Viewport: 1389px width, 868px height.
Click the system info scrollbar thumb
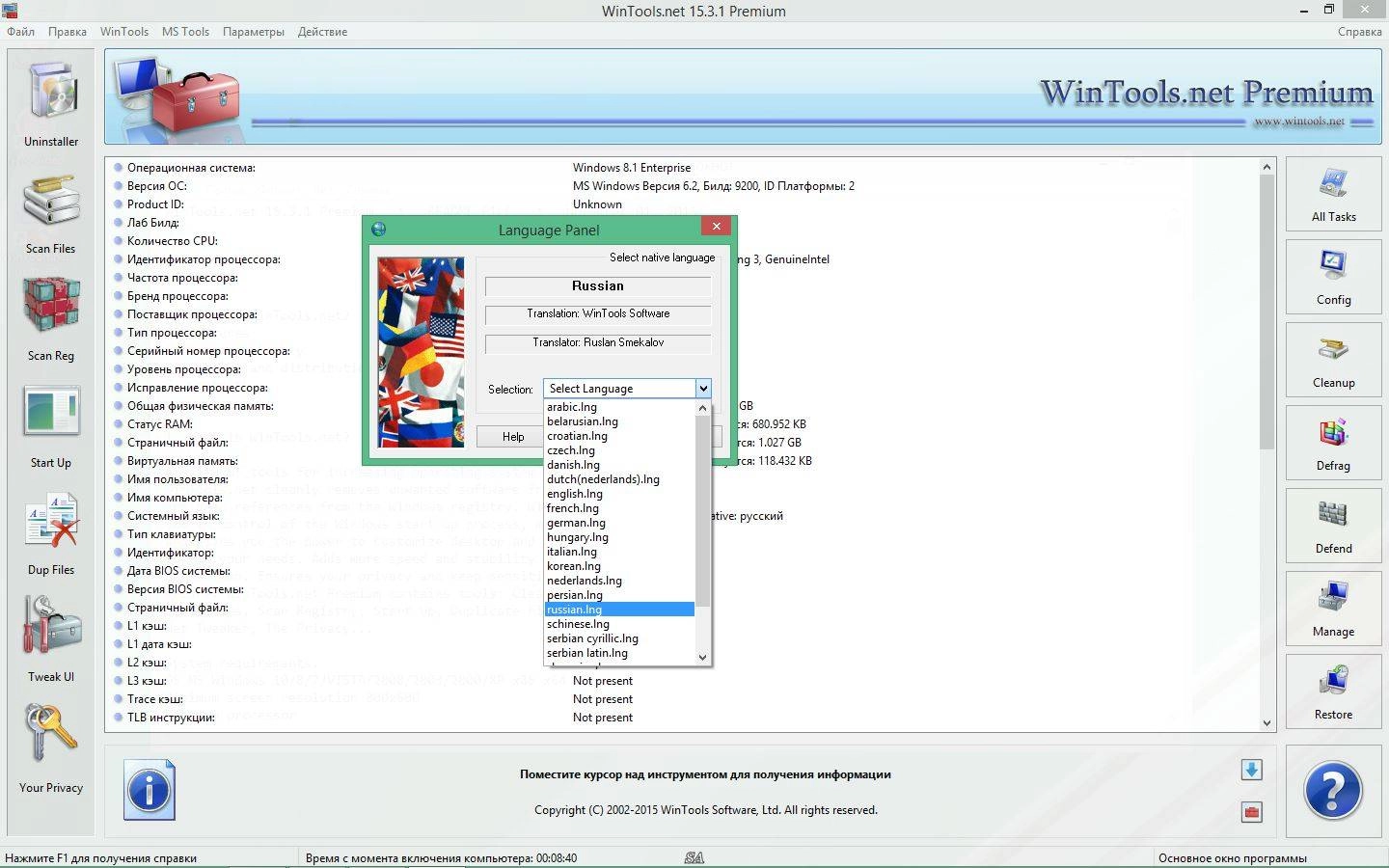click(1266, 312)
